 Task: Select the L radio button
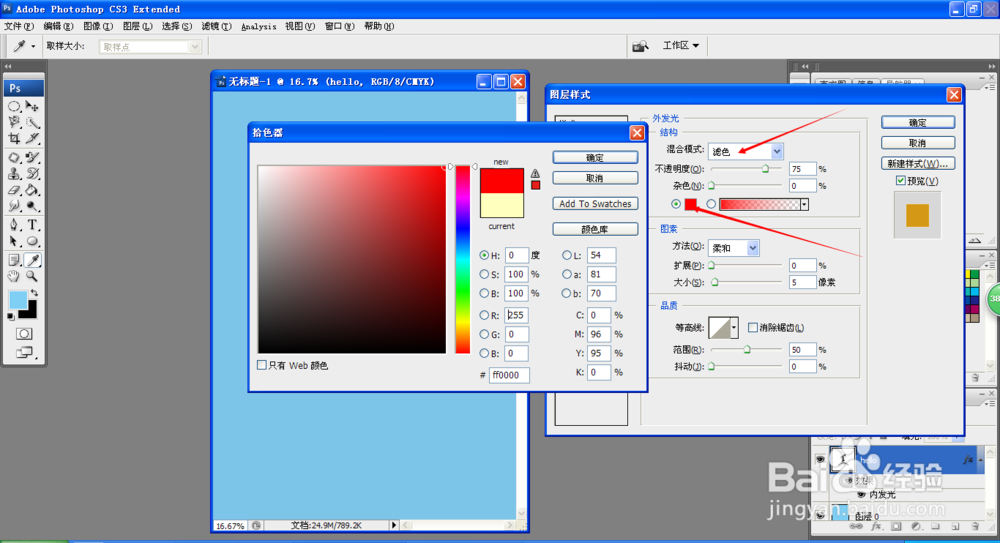(x=566, y=255)
